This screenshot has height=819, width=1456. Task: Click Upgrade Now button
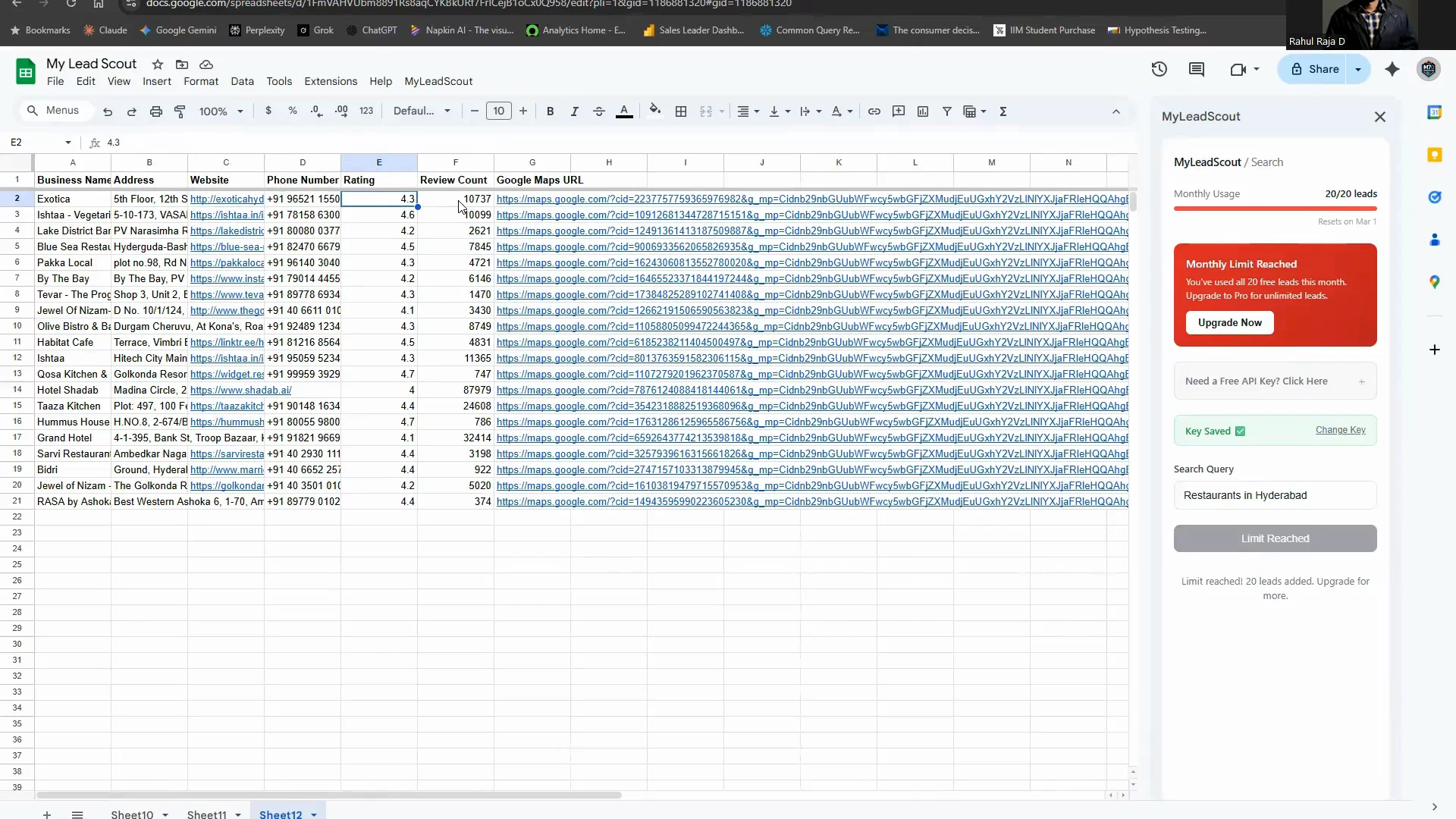pos(1230,322)
